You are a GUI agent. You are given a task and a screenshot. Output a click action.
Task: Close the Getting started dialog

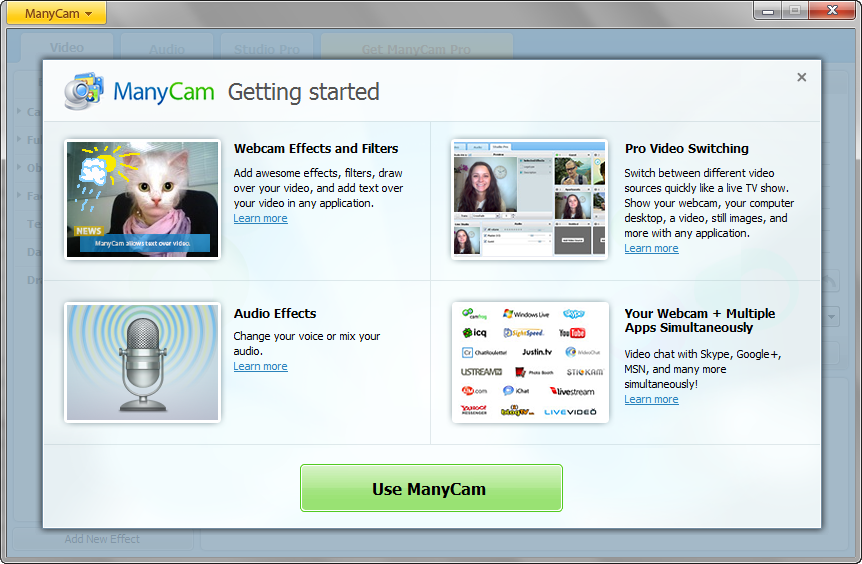(802, 78)
